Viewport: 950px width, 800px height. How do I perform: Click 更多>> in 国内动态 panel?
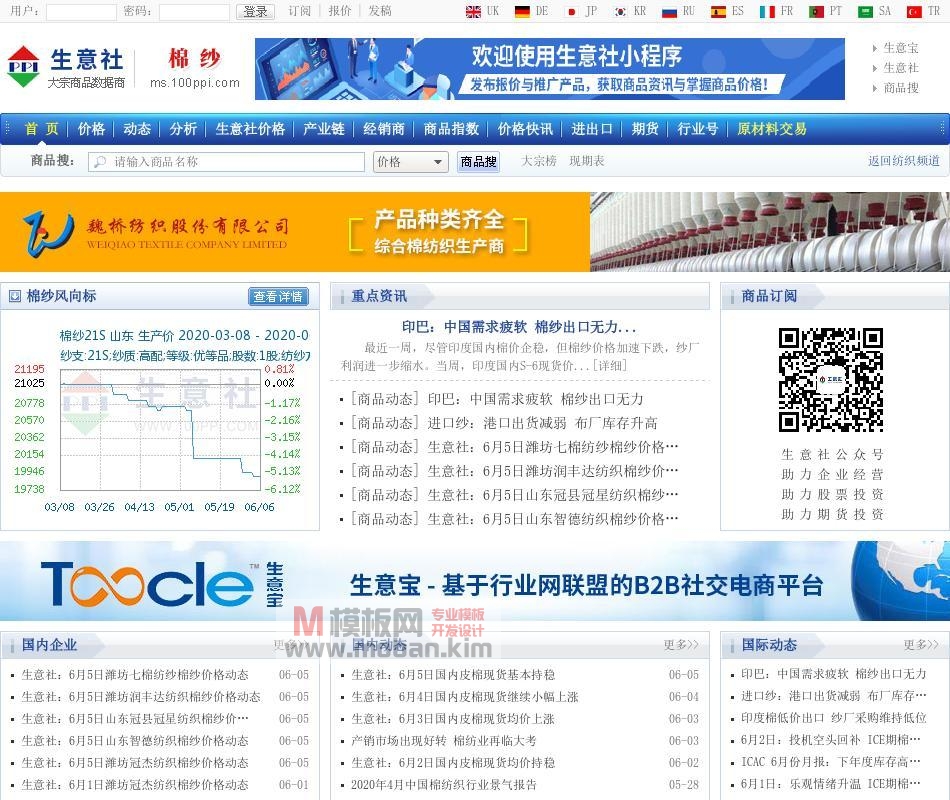point(681,645)
